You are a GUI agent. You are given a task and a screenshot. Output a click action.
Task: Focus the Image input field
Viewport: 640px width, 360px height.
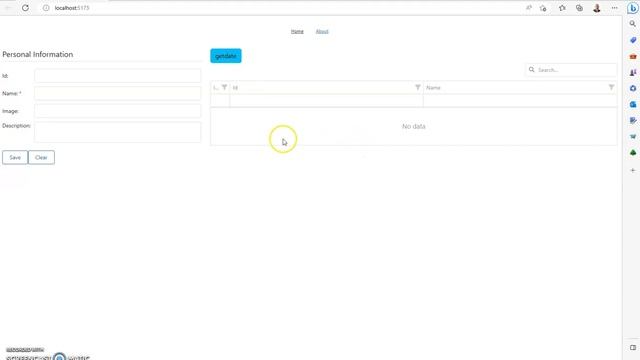(x=118, y=111)
